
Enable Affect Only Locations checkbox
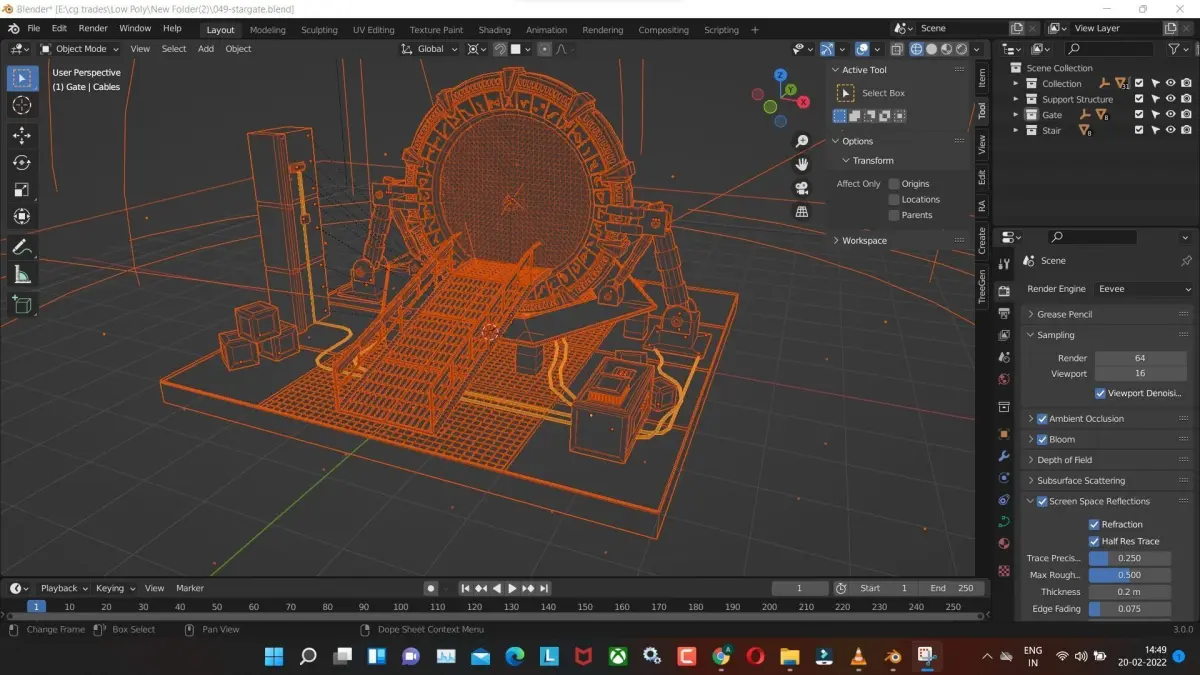[x=894, y=199]
